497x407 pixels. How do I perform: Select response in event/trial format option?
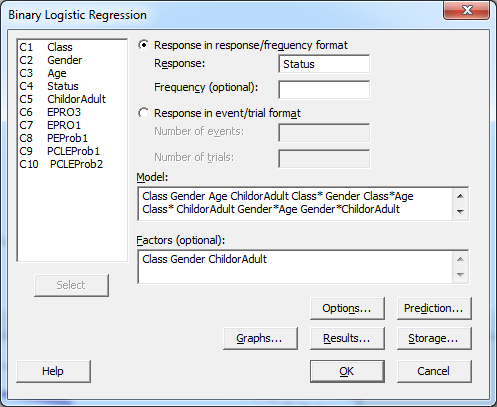click(x=144, y=113)
